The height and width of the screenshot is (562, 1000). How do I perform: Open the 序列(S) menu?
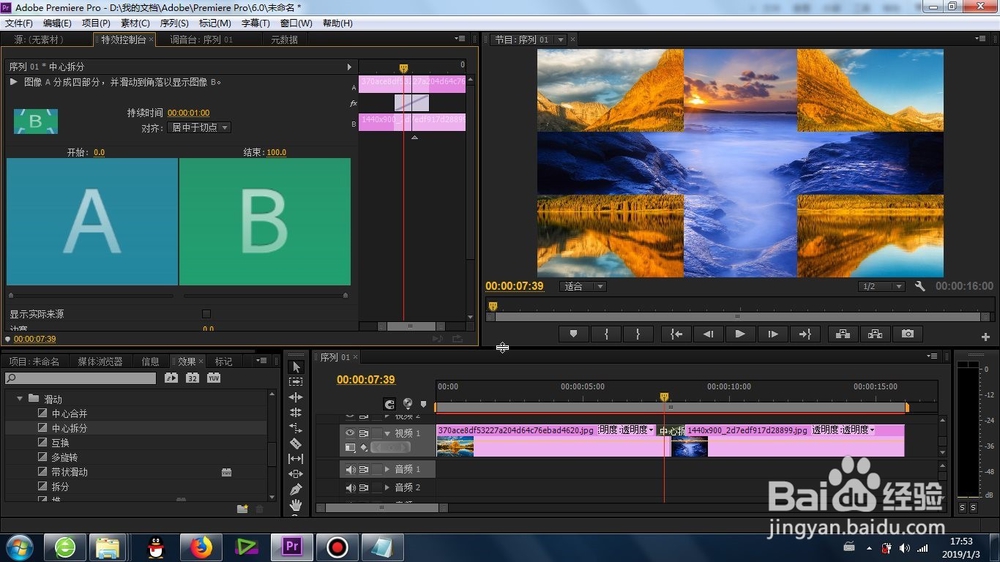(x=174, y=23)
